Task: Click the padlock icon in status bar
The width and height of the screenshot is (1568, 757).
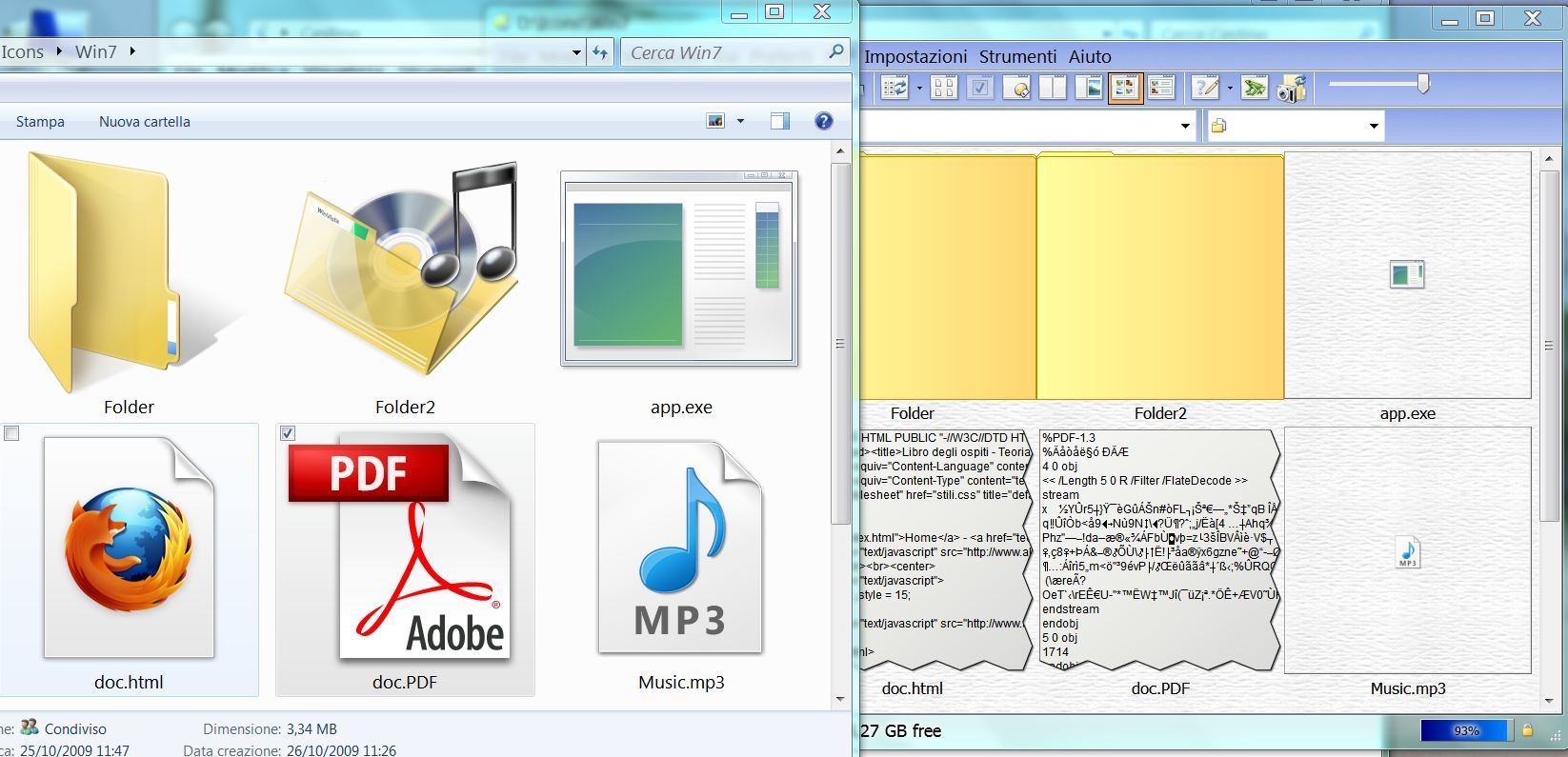Action: tap(1527, 730)
